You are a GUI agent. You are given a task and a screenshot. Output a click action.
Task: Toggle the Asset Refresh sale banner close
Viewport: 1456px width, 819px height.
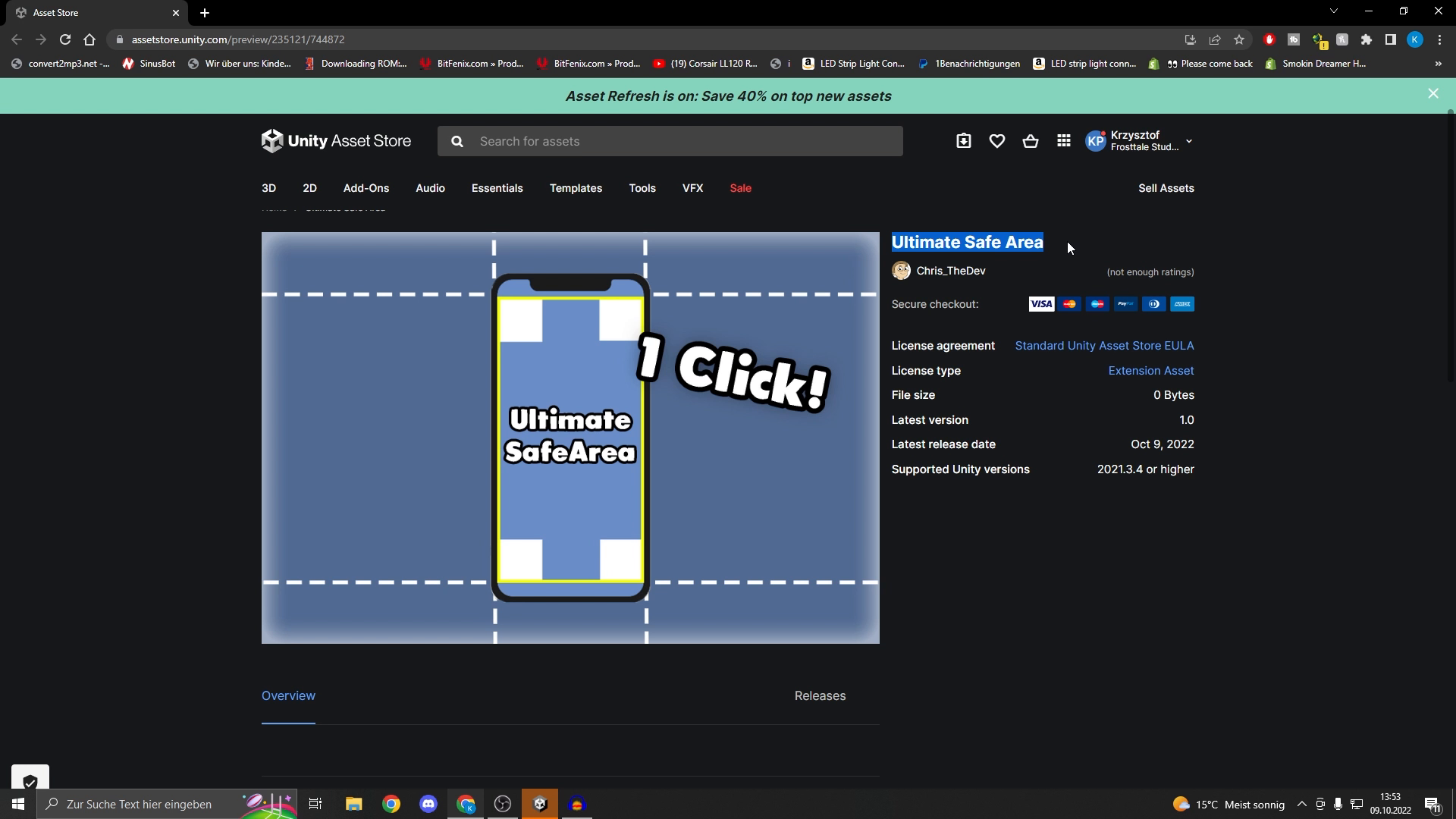click(x=1433, y=93)
